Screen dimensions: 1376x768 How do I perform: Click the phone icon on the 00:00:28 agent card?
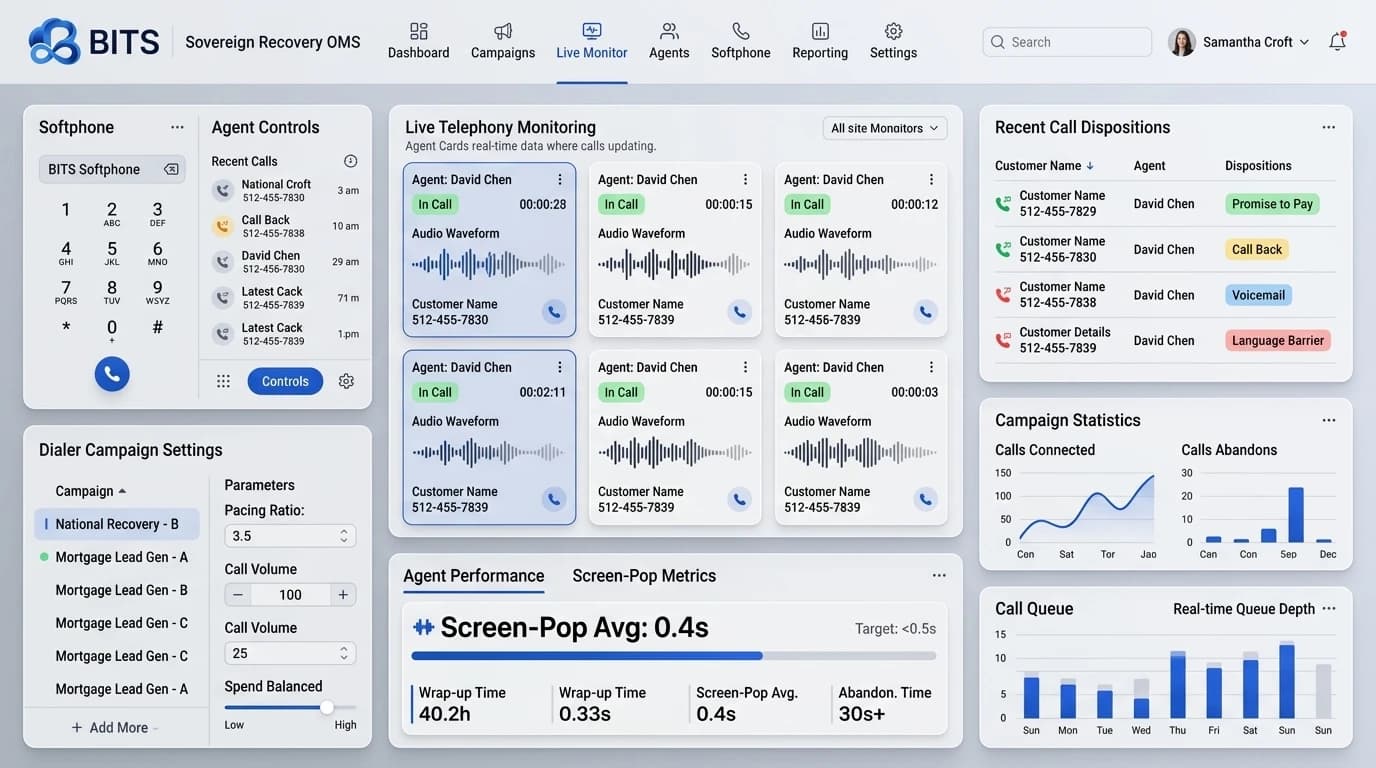click(x=553, y=312)
